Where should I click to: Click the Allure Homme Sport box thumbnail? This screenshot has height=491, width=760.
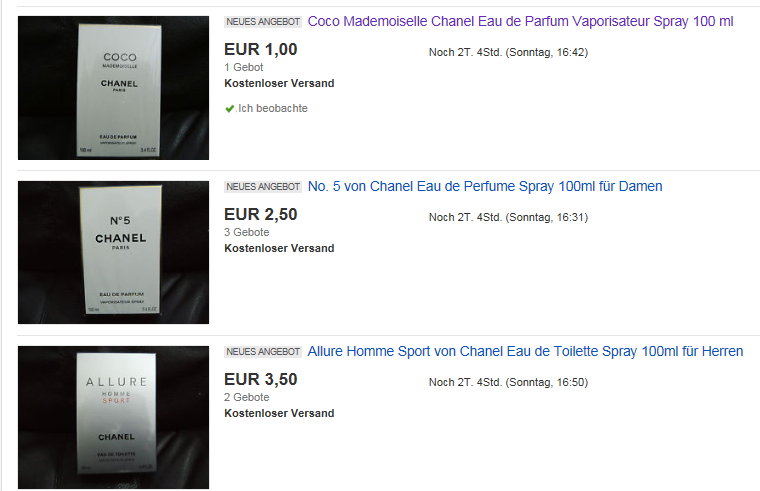(x=113, y=417)
